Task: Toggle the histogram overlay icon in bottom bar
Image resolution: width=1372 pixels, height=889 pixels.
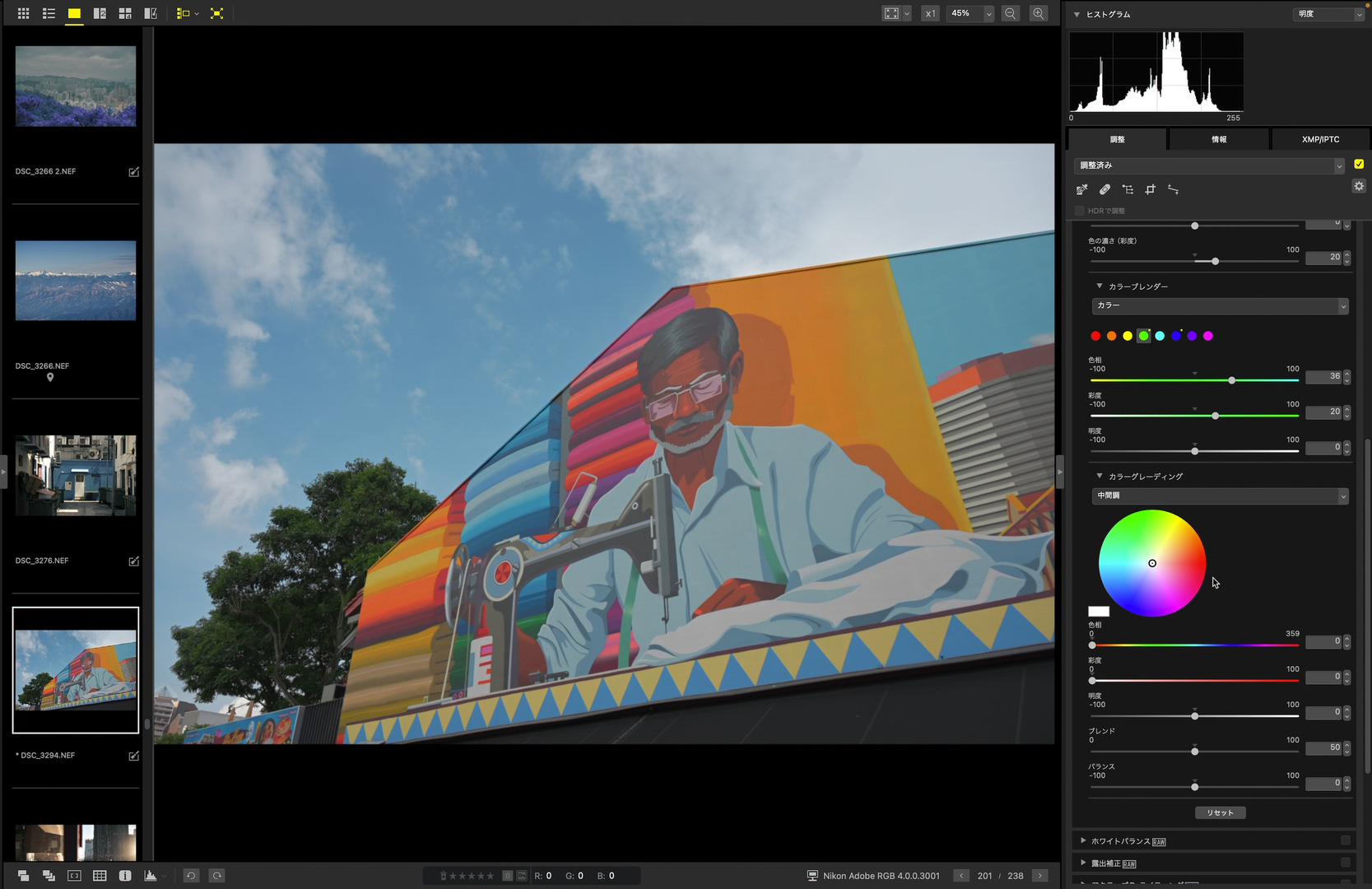Action: click(x=151, y=876)
